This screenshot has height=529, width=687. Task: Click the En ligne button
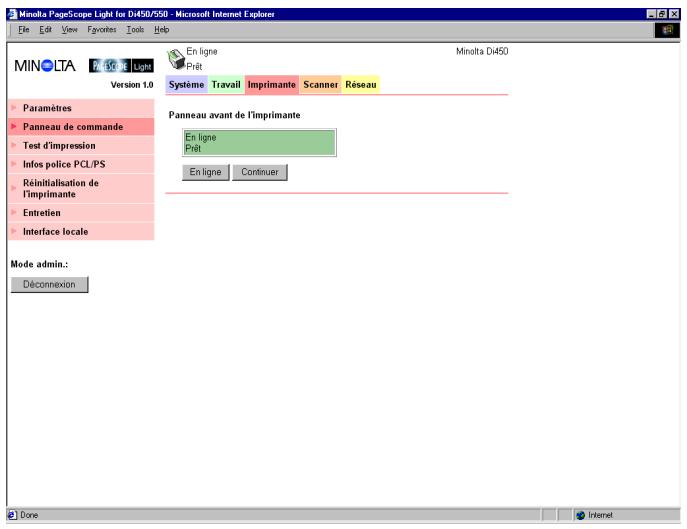[205, 172]
